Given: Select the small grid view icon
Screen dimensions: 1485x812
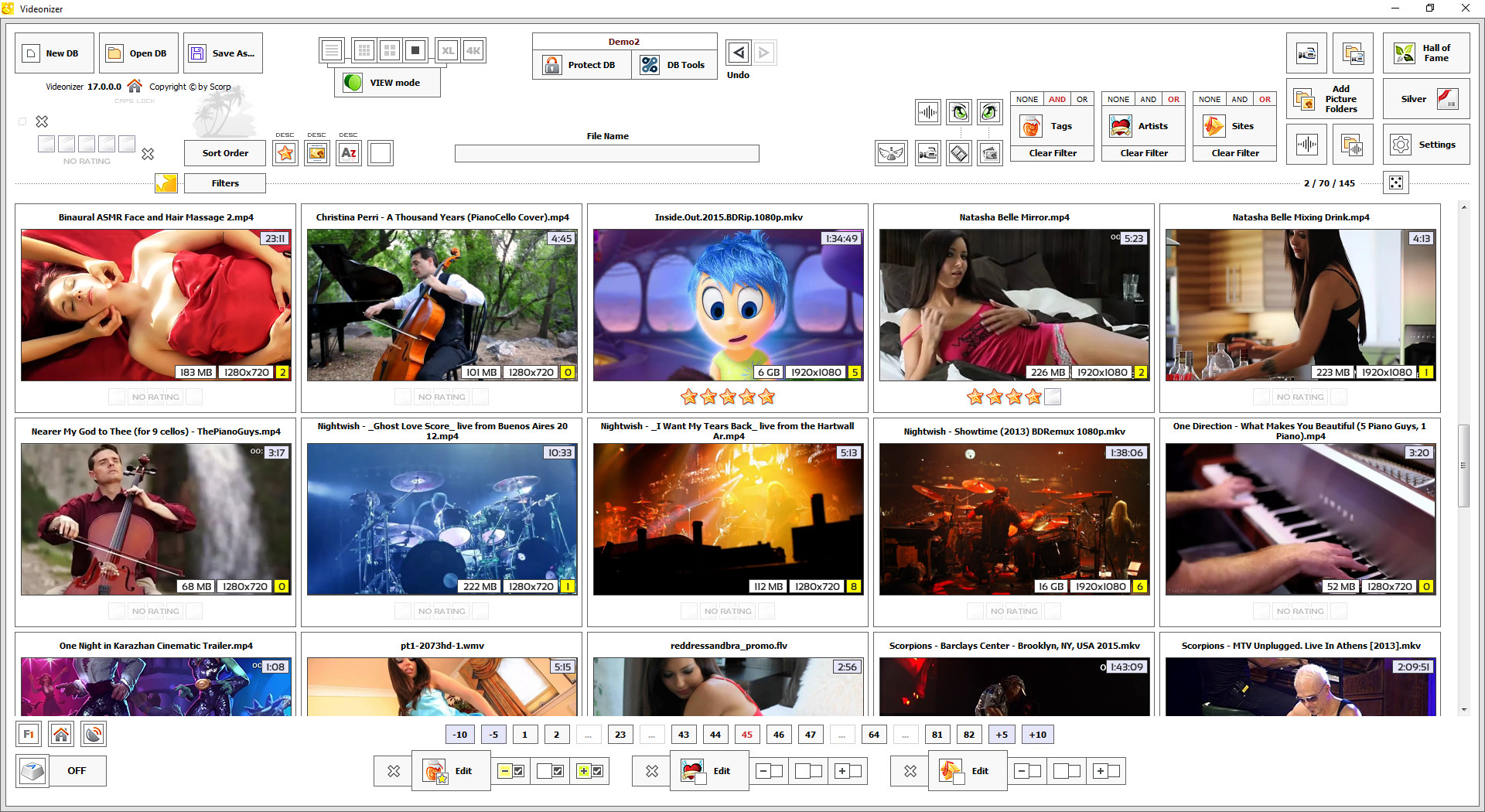Looking at the screenshot, I should 364,51.
